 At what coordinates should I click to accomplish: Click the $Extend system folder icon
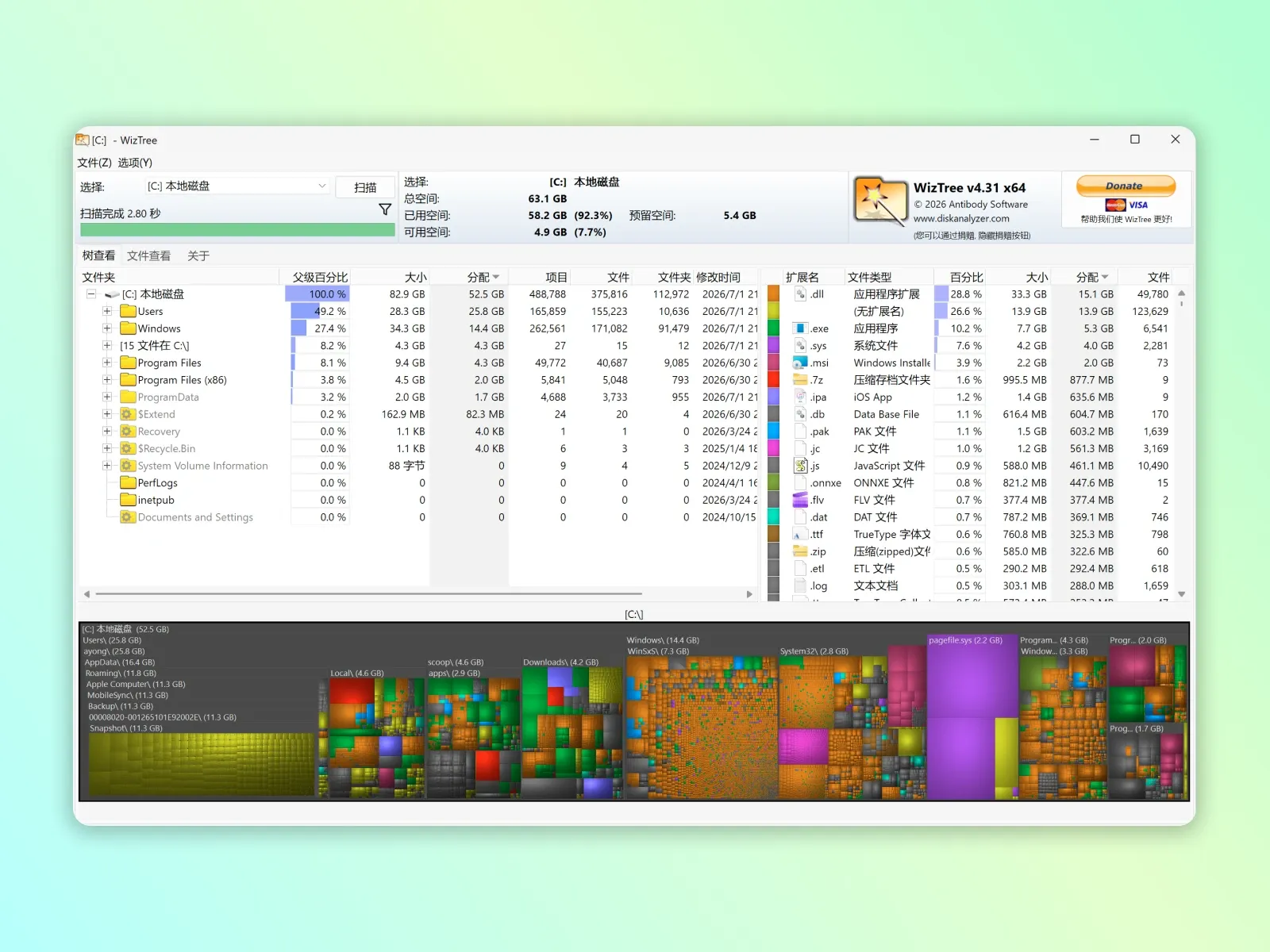pos(128,414)
